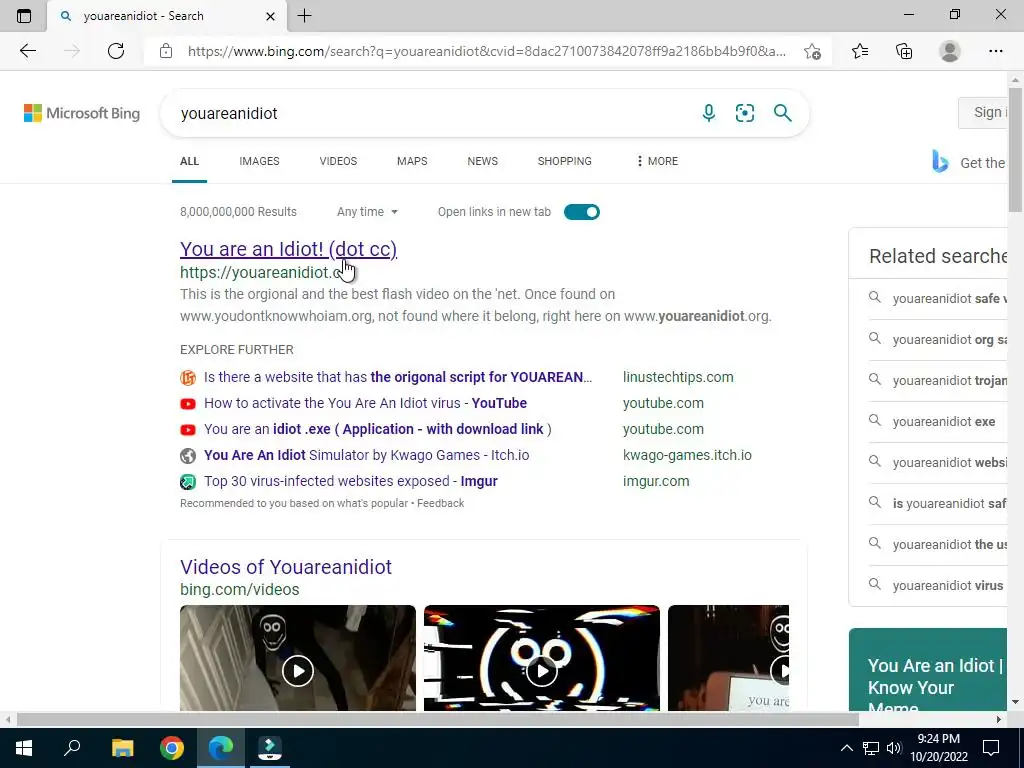The image size is (1024, 768).
Task: Show hidden tray icons chevron
Action: (x=846, y=748)
